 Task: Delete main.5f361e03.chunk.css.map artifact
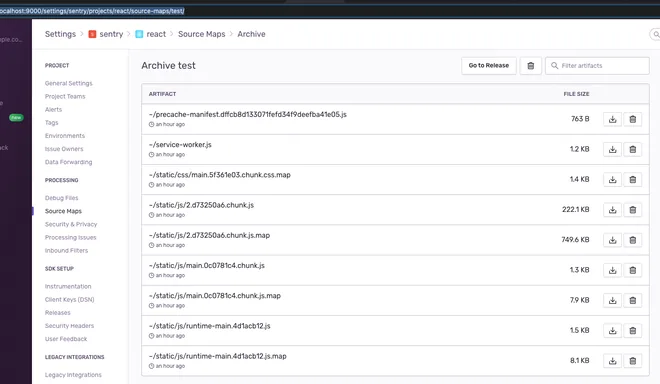[633, 180]
